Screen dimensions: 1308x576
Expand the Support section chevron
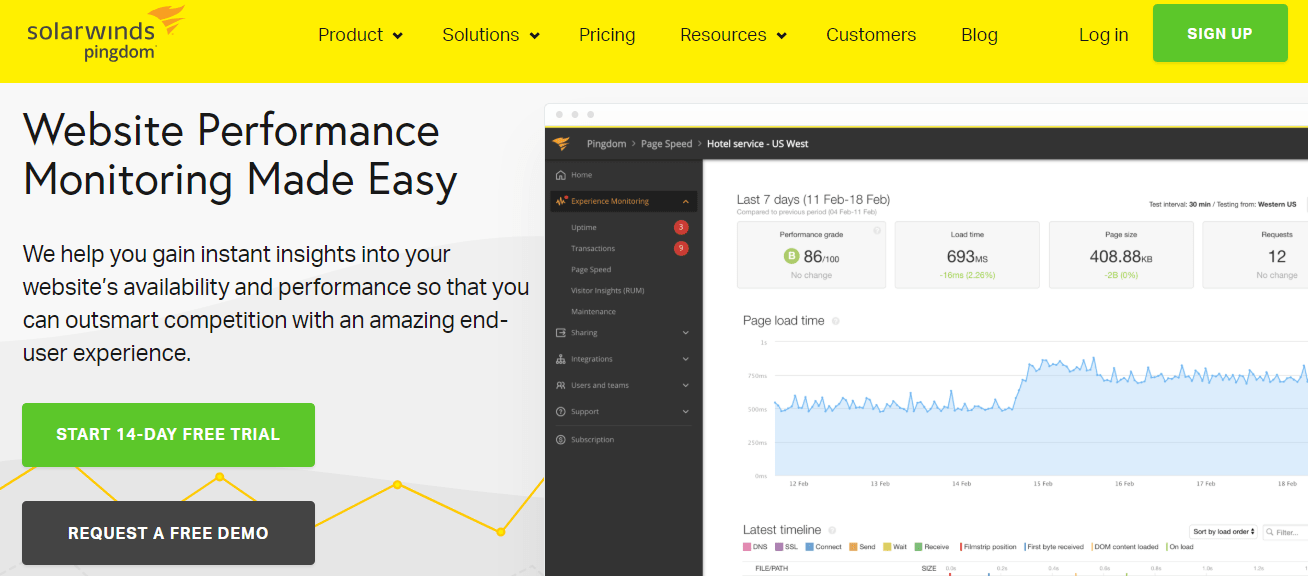(686, 411)
